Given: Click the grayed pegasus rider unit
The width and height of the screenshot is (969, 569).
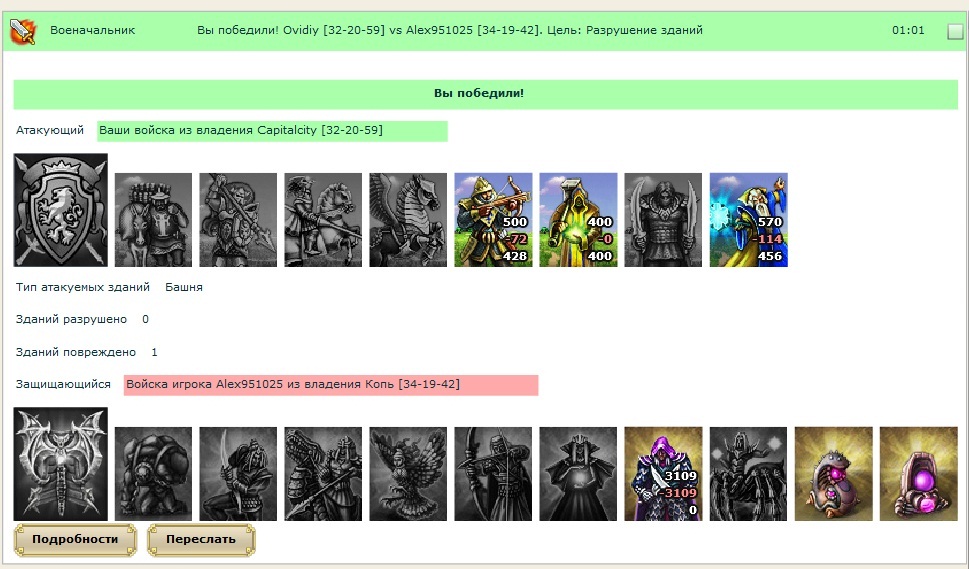Looking at the screenshot, I should coord(408,220).
